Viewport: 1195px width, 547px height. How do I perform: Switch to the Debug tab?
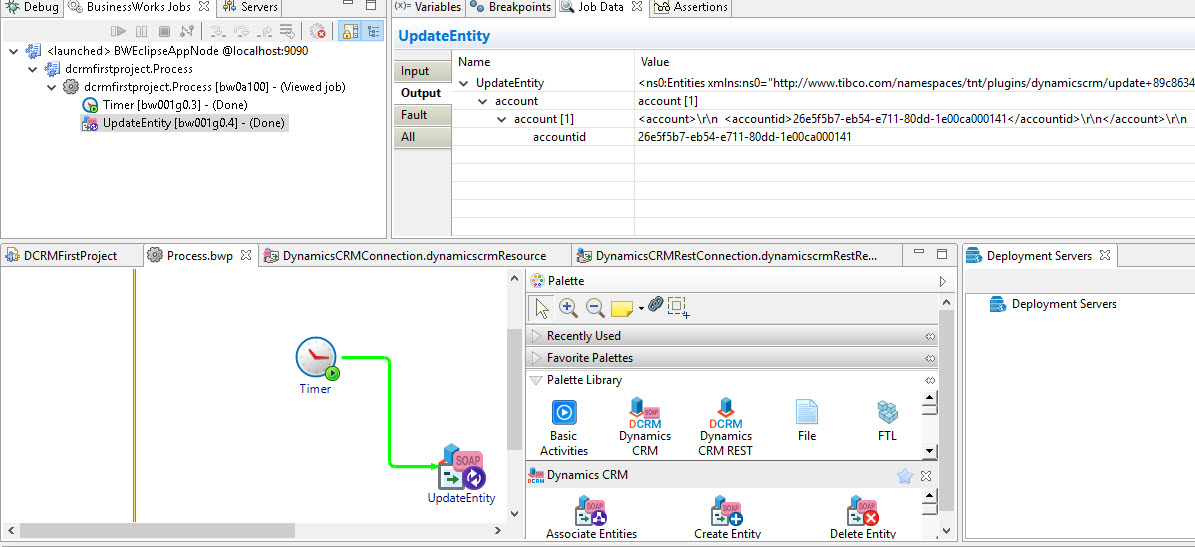click(33, 7)
